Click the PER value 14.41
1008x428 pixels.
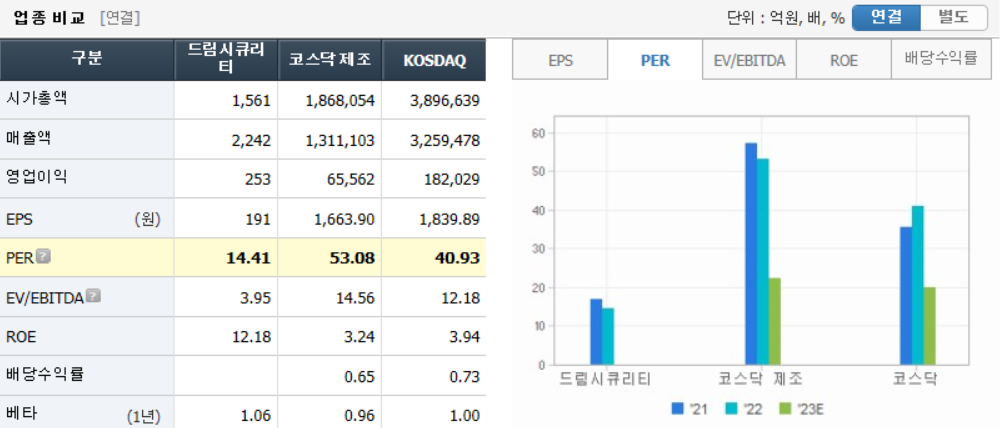coord(248,258)
